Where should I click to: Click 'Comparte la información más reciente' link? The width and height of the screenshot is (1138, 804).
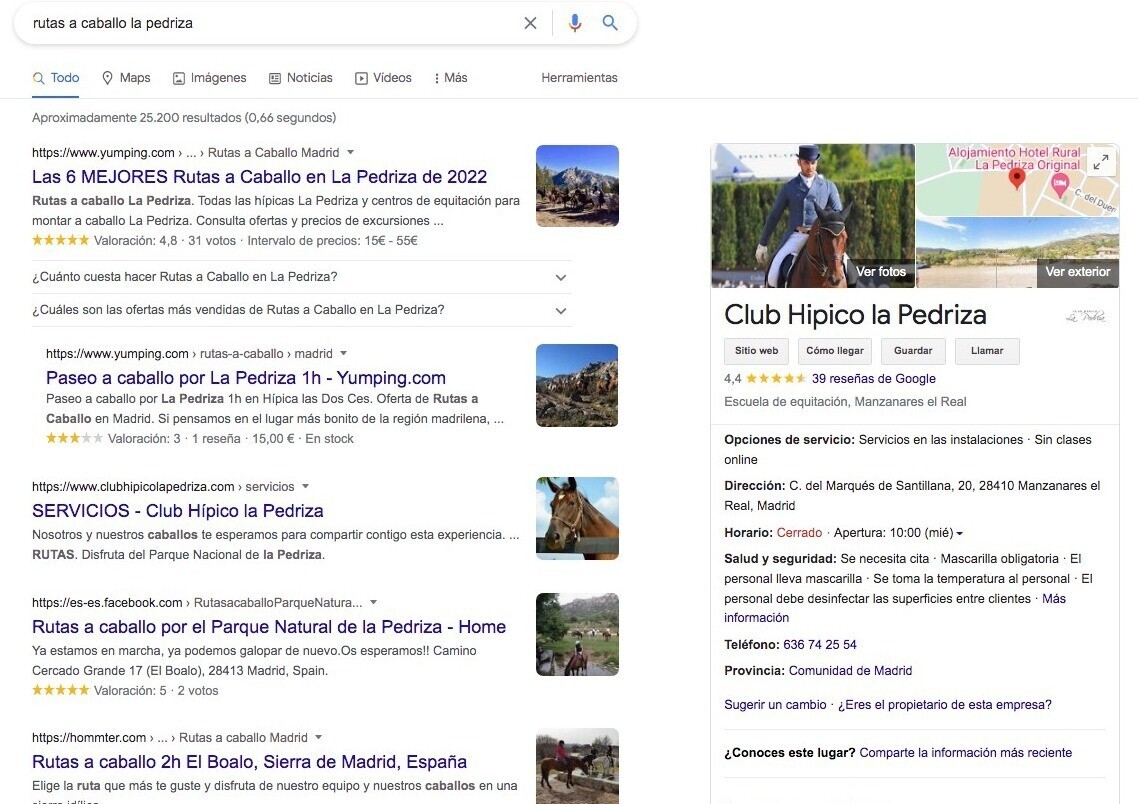tap(965, 752)
